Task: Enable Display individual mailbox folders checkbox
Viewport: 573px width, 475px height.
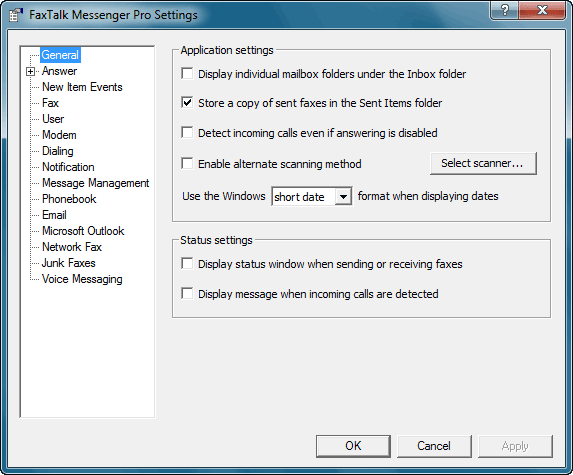Action: [x=187, y=73]
